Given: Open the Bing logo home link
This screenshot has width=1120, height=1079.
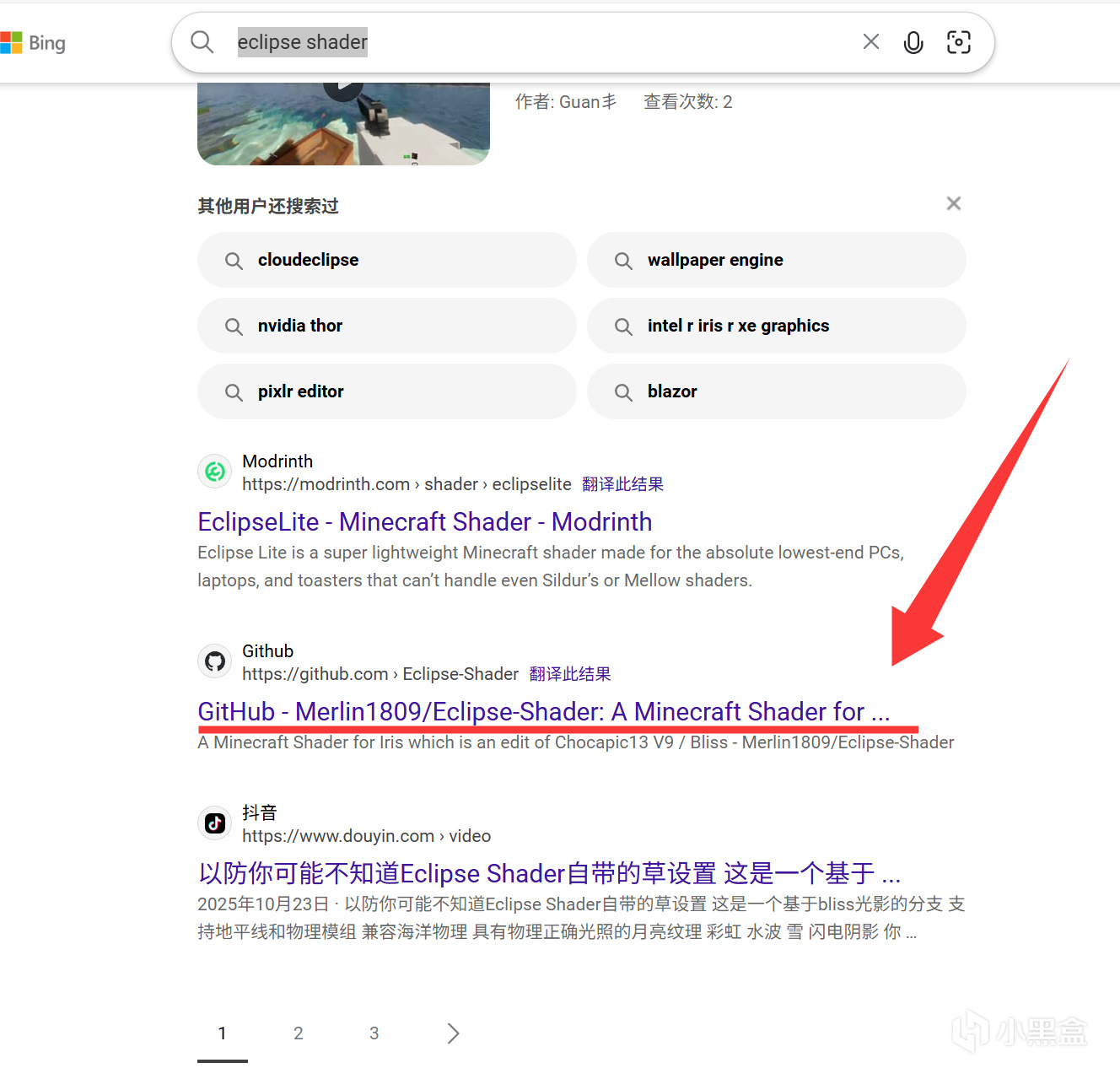Looking at the screenshot, I should (34, 43).
